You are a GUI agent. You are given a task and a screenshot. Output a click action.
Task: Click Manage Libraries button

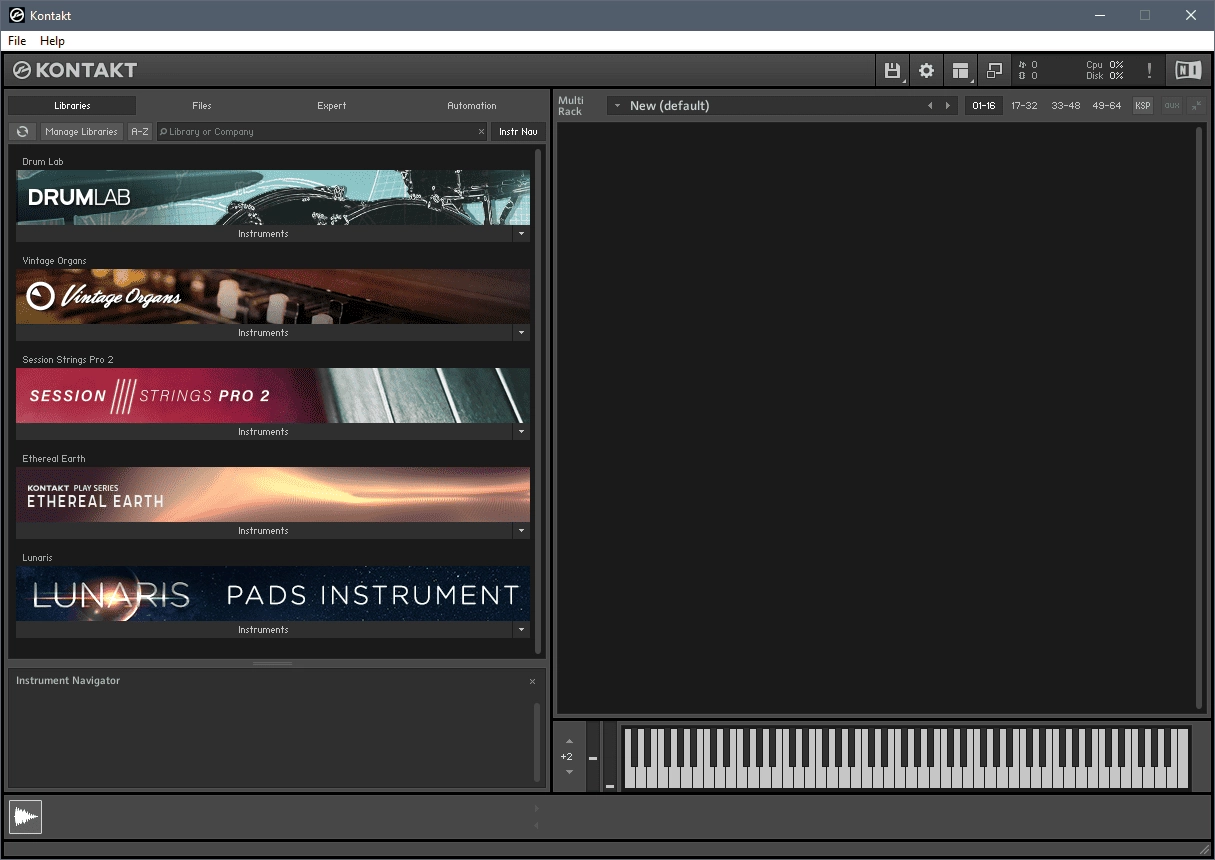(x=82, y=131)
